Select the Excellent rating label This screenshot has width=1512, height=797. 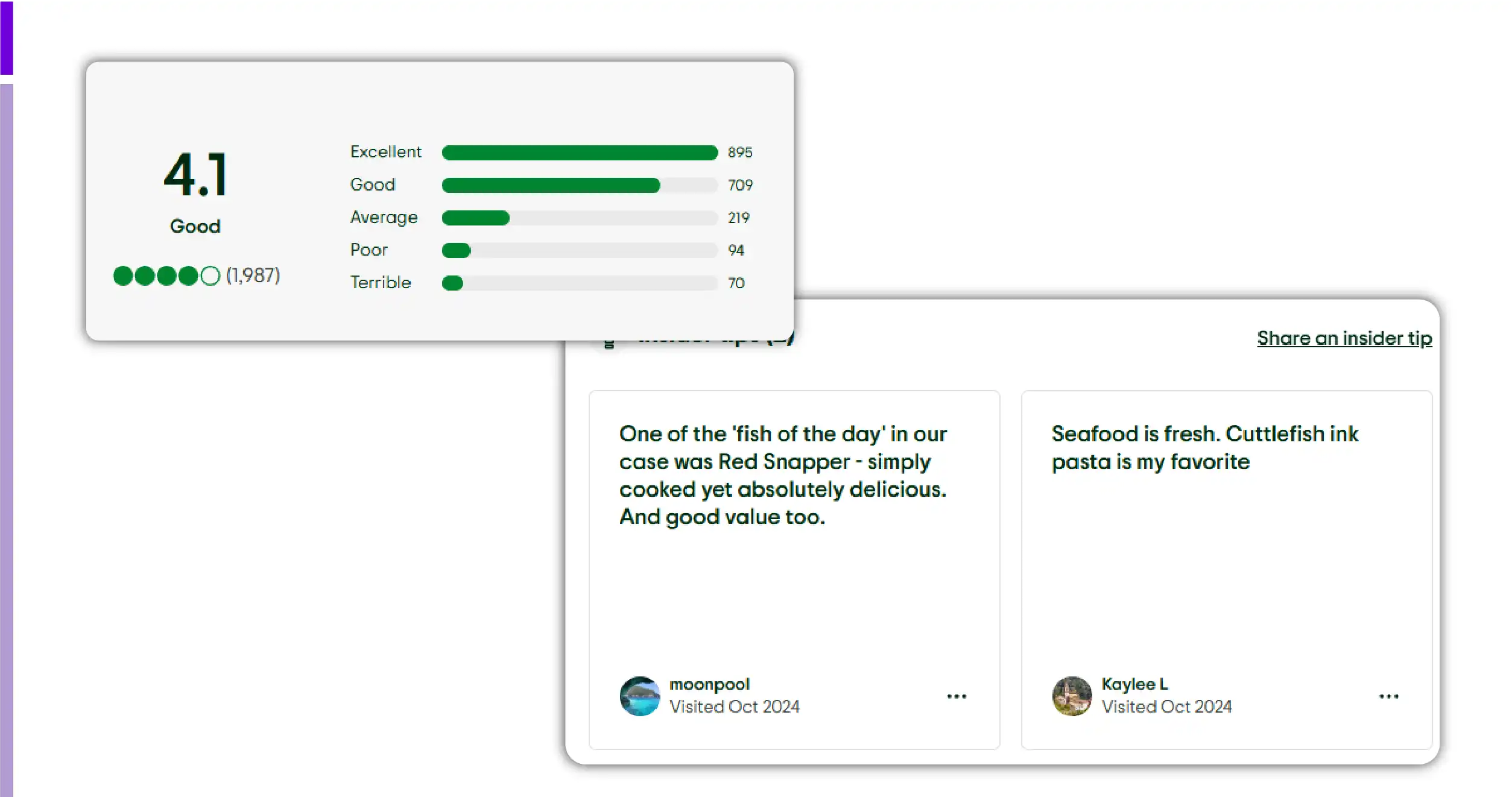(x=385, y=152)
